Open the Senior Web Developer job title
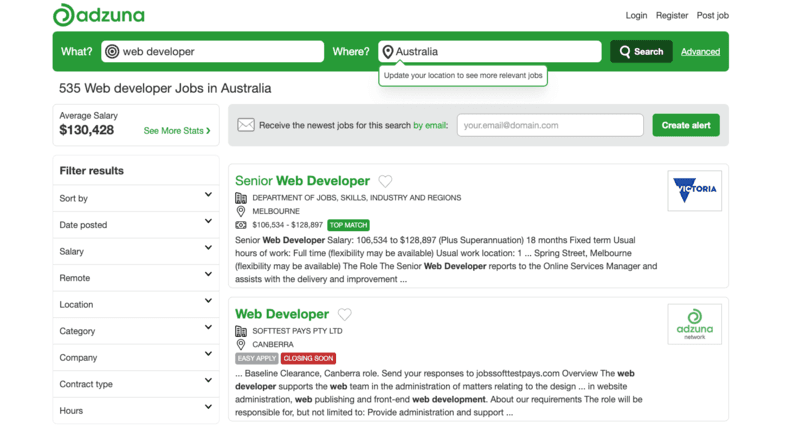Viewport: 800px width, 430px height. coord(302,181)
